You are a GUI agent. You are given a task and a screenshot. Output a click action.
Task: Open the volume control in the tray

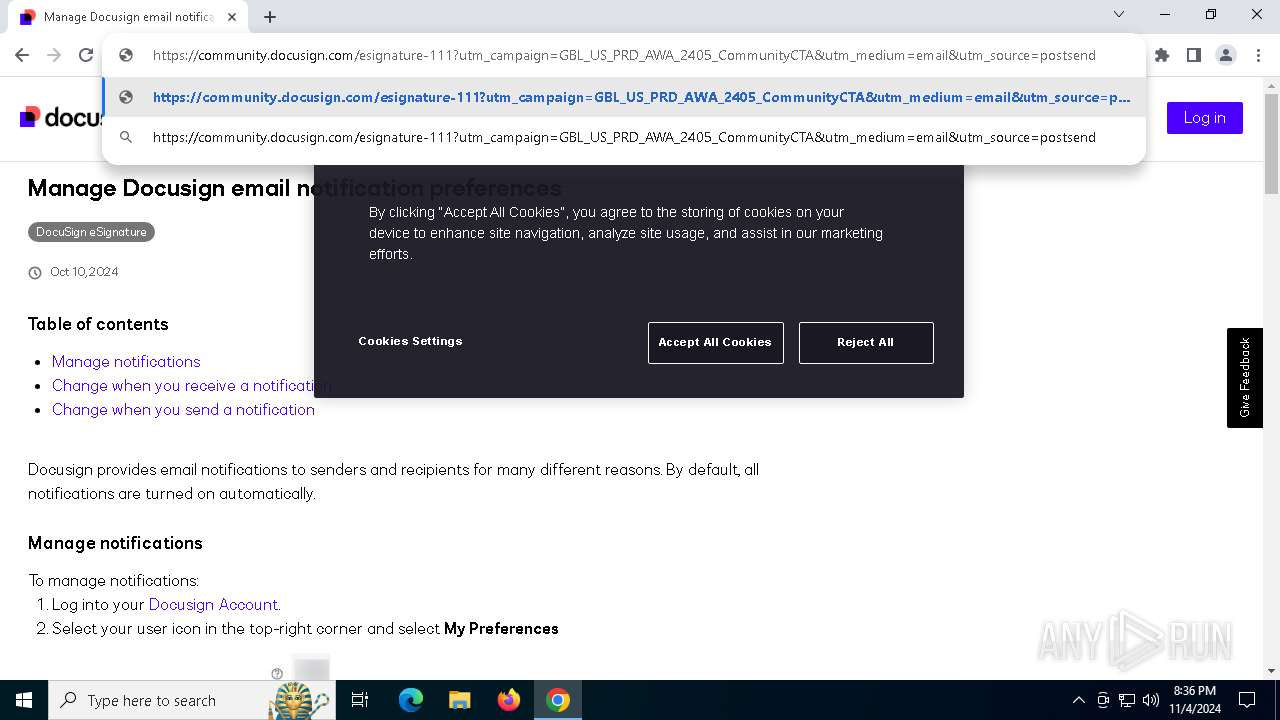coord(1151,700)
